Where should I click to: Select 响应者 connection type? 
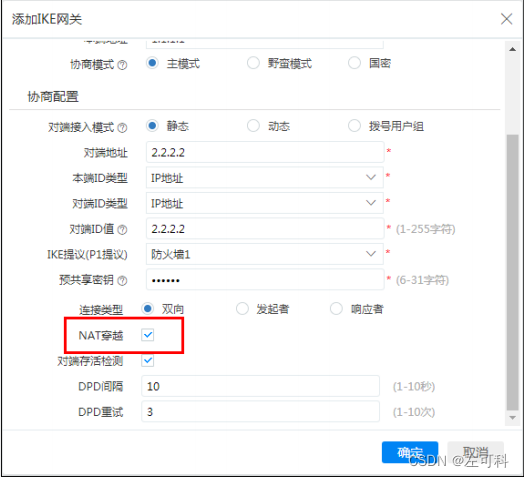336,309
